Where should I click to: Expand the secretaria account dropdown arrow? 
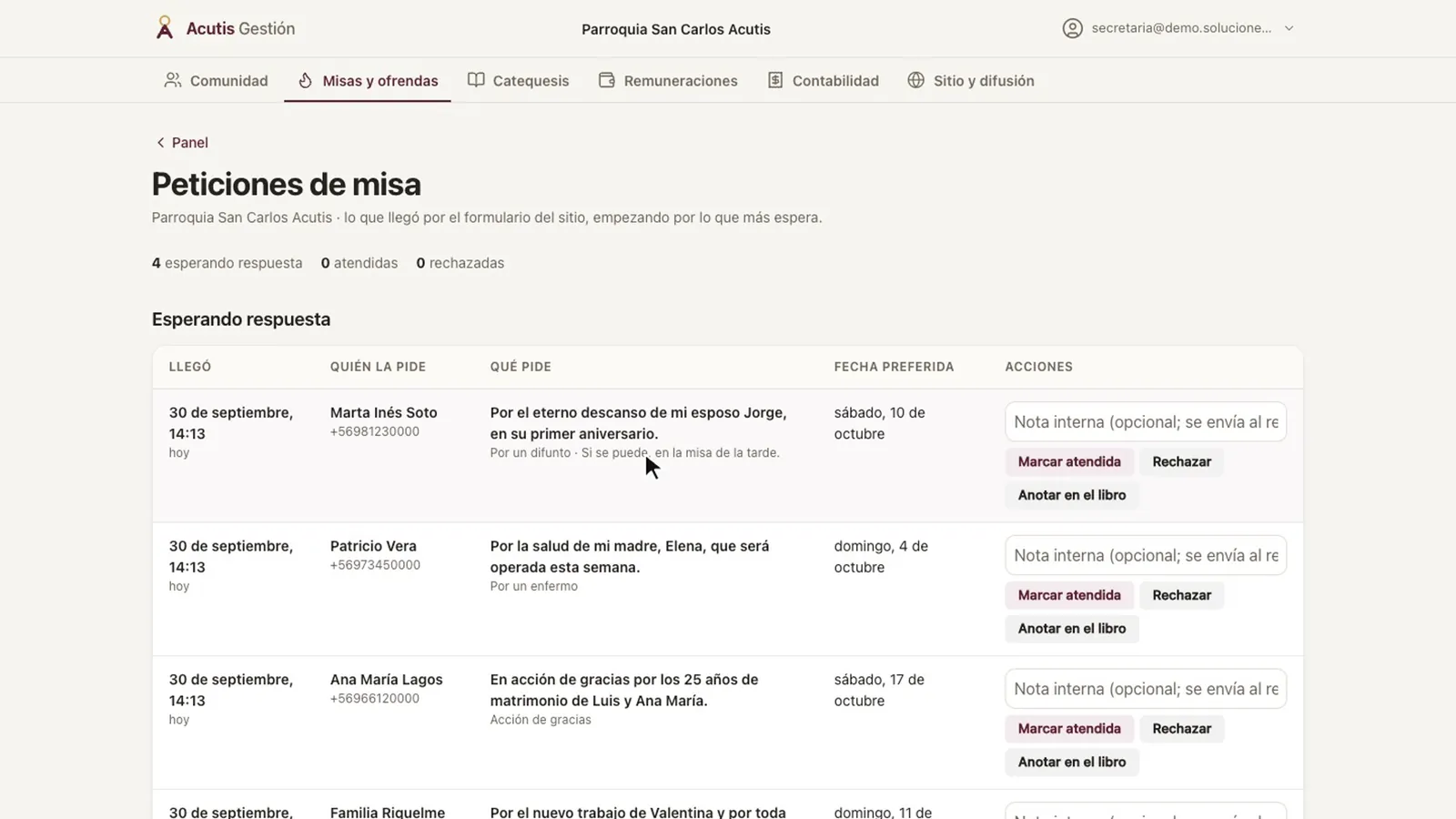pos(1289,28)
